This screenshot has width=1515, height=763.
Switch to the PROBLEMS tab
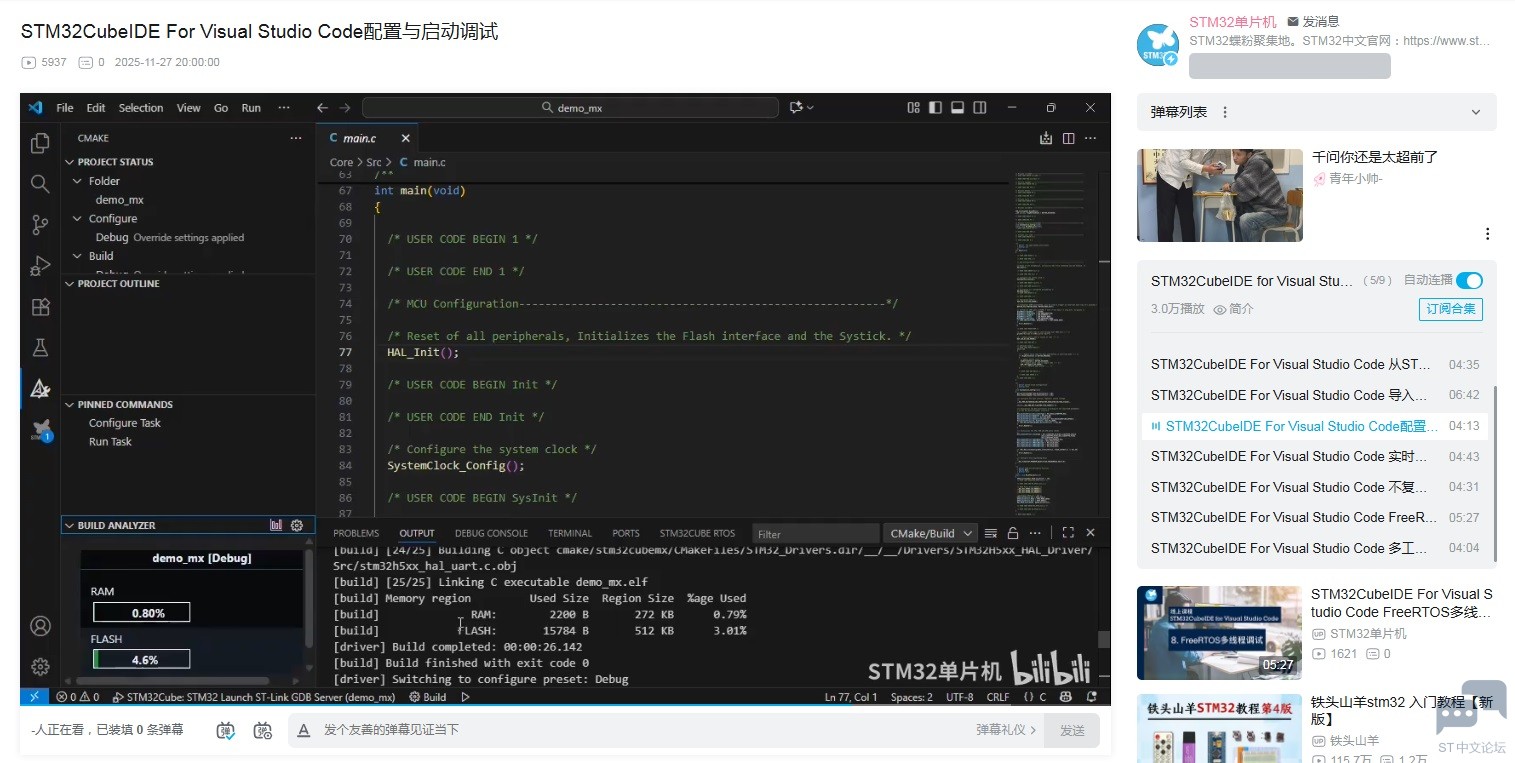click(356, 533)
